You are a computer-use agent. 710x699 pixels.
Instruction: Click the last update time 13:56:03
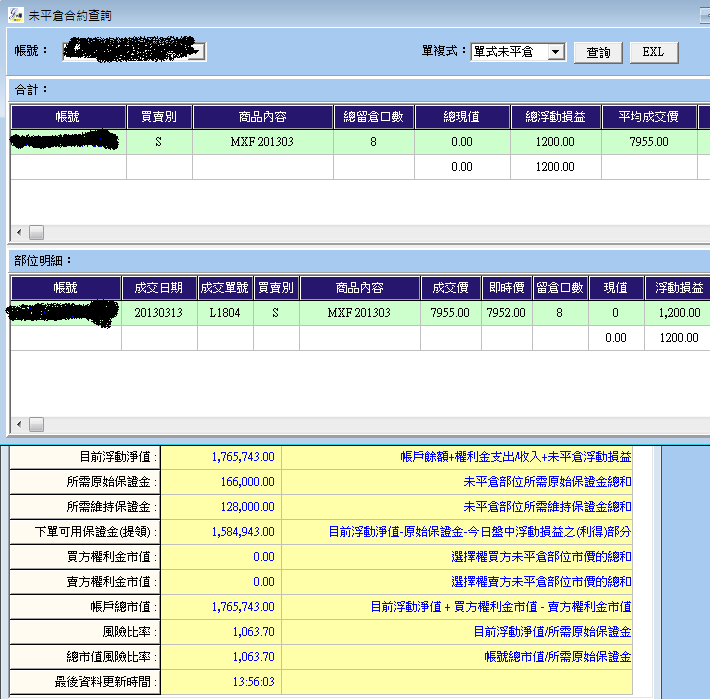(x=254, y=681)
